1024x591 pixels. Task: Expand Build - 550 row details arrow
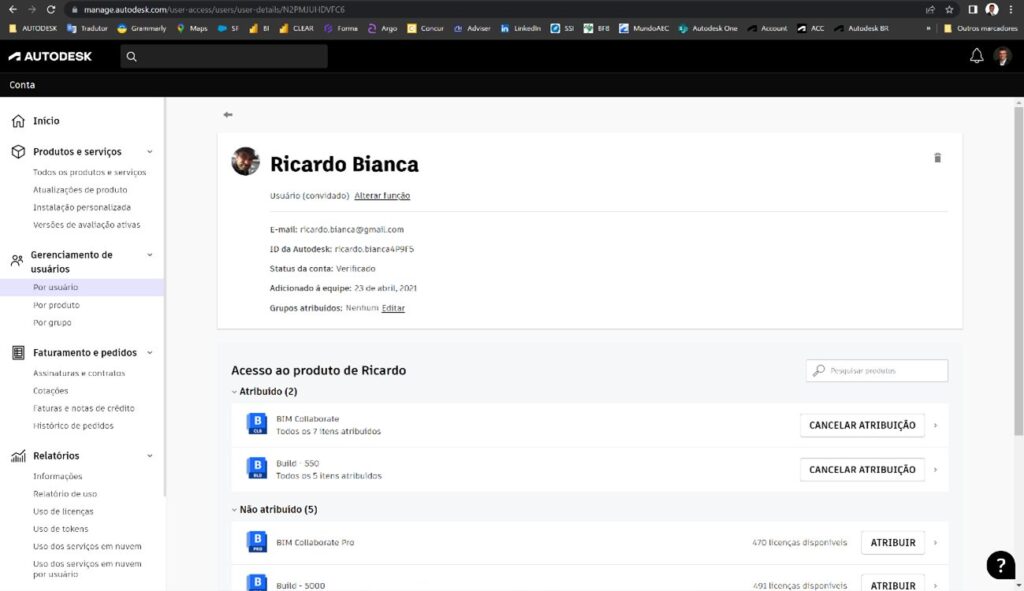point(935,470)
